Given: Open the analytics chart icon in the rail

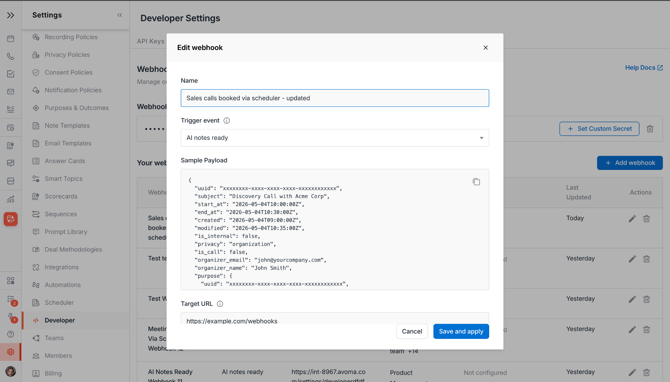Looking at the screenshot, I should [x=11, y=199].
